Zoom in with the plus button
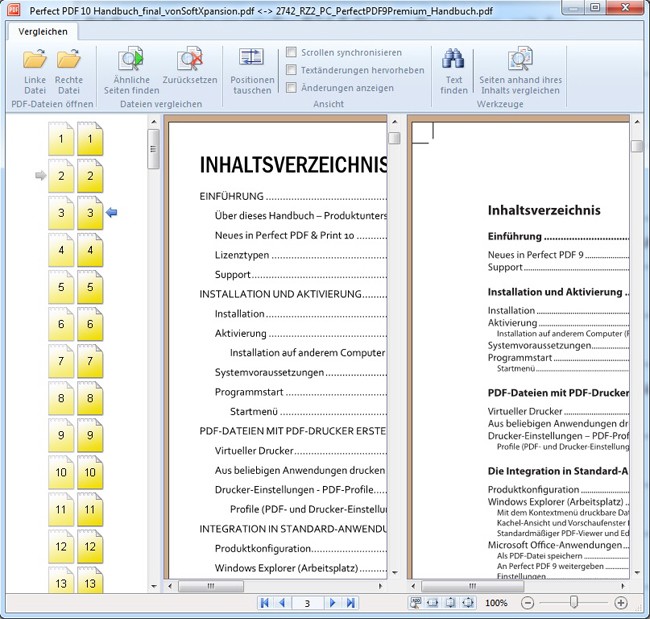The height and width of the screenshot is (619, 650). 621,602
